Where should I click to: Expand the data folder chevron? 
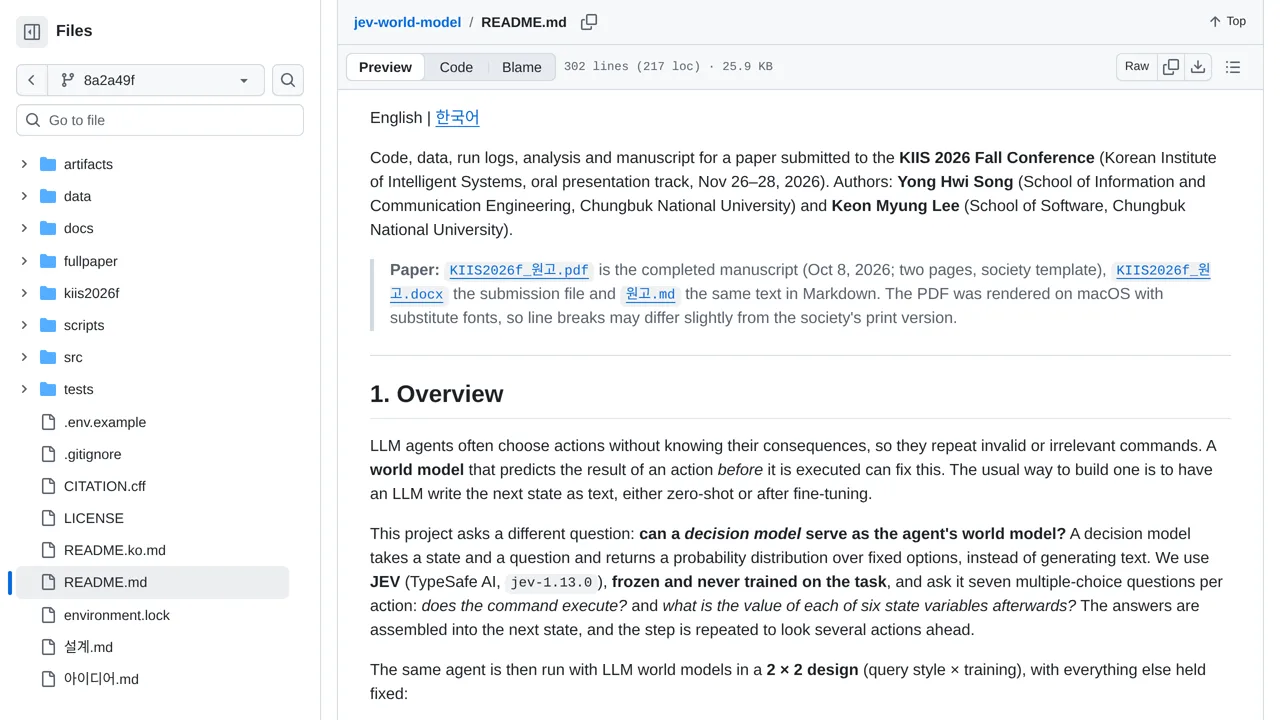tap(24, 196)
